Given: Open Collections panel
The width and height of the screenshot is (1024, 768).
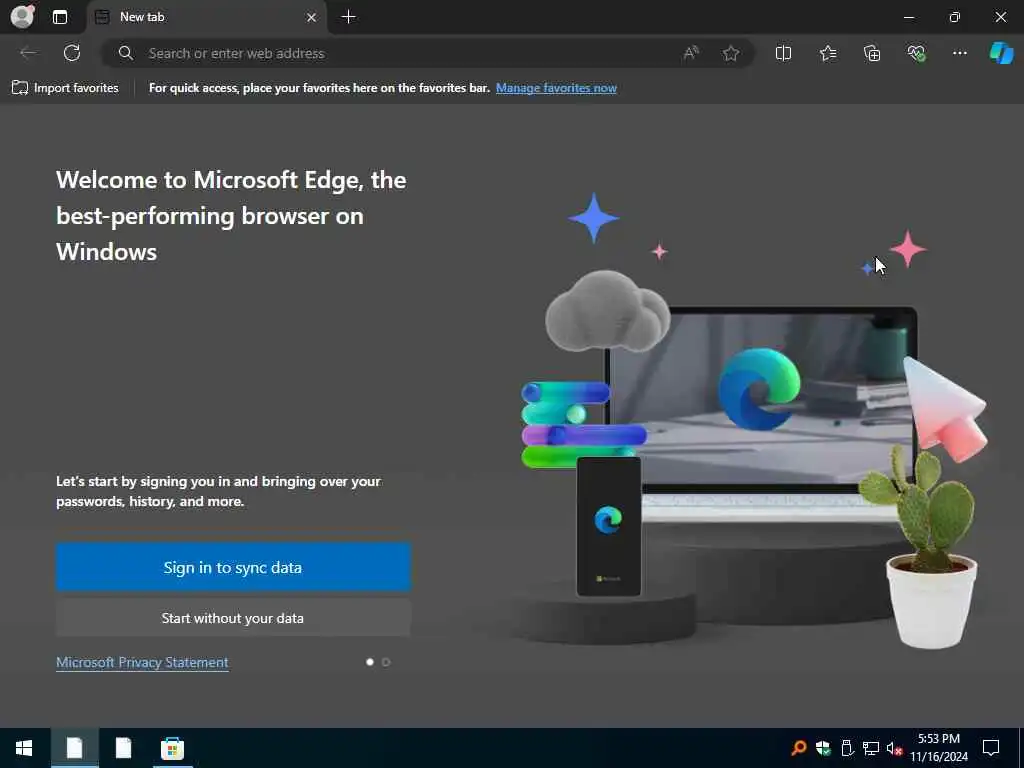Looking at the screenshot, I should [872, 53].
